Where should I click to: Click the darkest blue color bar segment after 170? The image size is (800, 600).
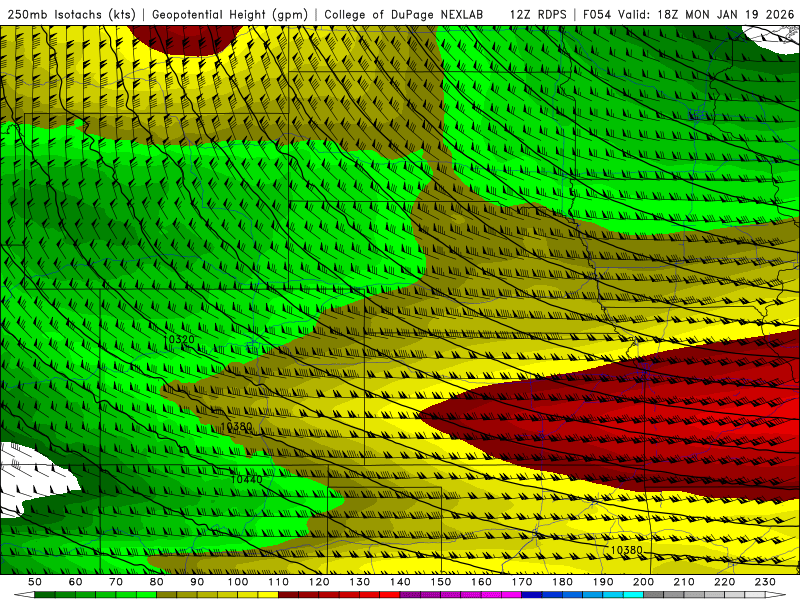[532, 595]
